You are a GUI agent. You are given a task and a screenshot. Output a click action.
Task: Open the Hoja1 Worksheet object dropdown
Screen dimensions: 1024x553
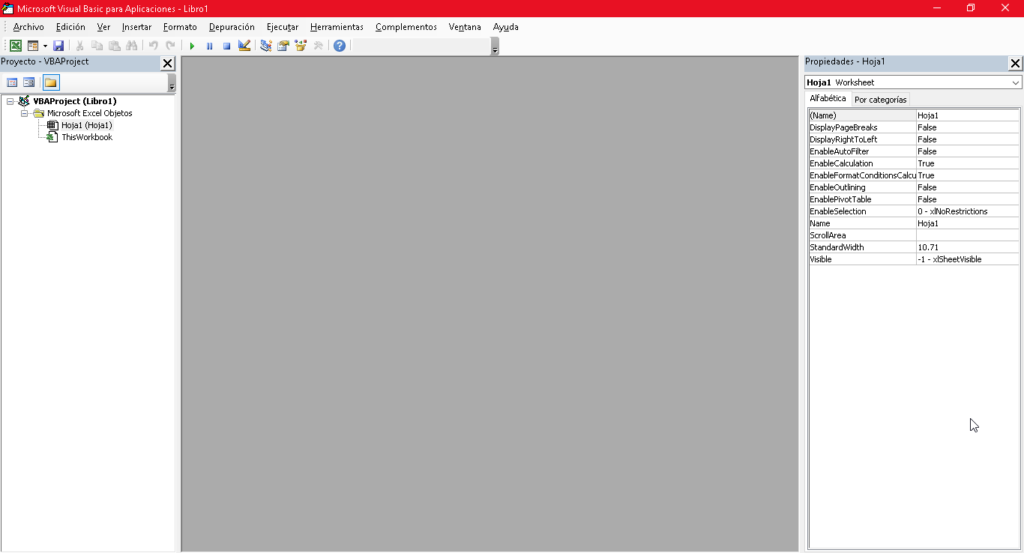coord(1014,83)
